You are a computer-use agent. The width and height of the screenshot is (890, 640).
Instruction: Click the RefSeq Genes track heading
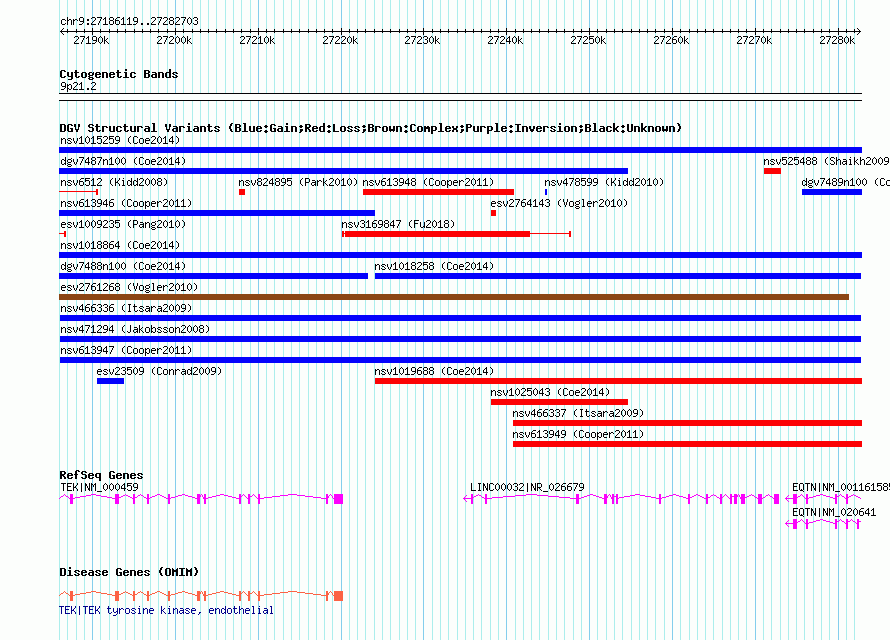[101, 475]
